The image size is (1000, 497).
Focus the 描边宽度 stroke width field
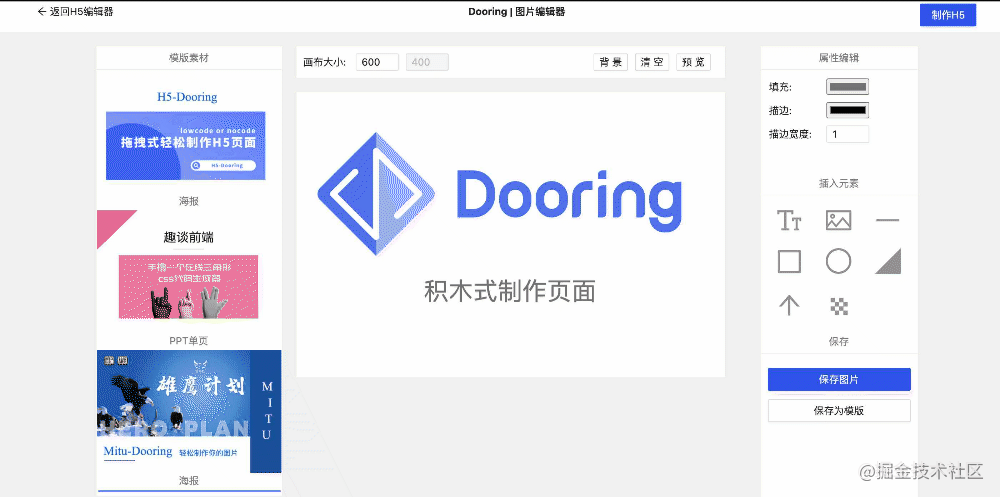coord(847,134)
